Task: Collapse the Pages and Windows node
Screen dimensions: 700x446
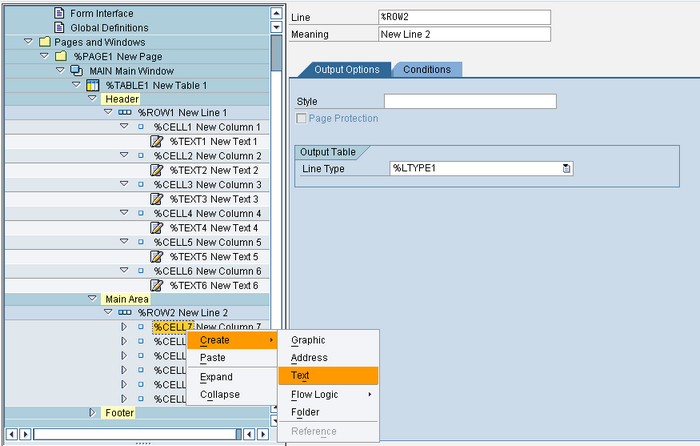Action: tap(28, 42)
